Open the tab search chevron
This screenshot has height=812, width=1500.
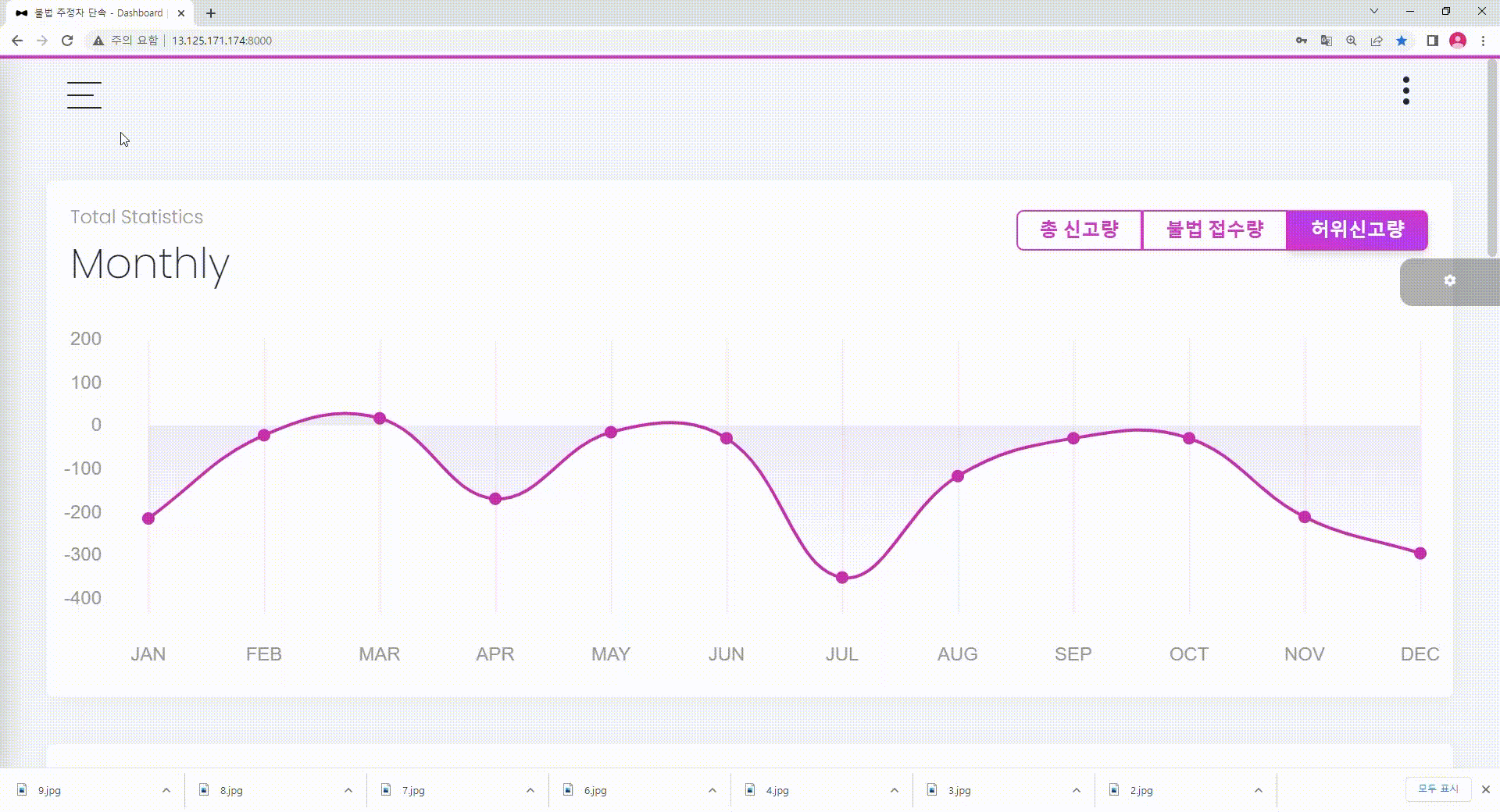click(x=1374, y=12)
